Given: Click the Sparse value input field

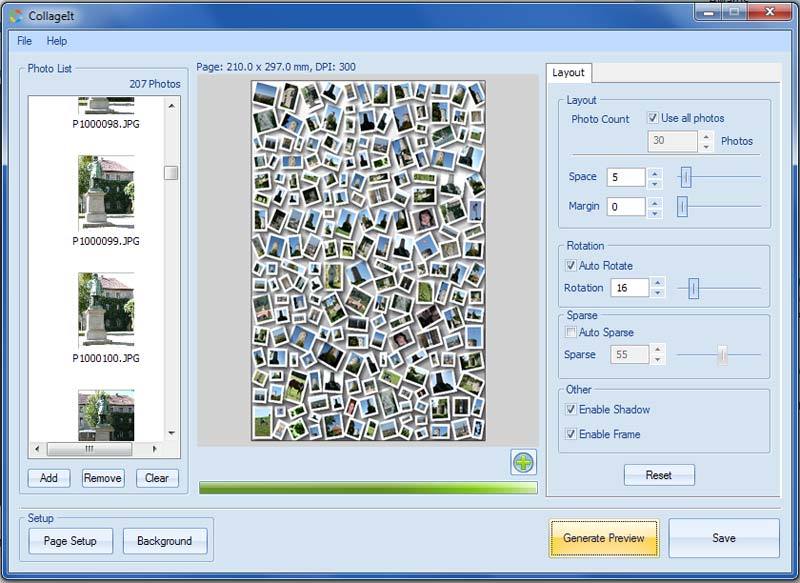Looking at the screenshot, I should coord(630,354).
